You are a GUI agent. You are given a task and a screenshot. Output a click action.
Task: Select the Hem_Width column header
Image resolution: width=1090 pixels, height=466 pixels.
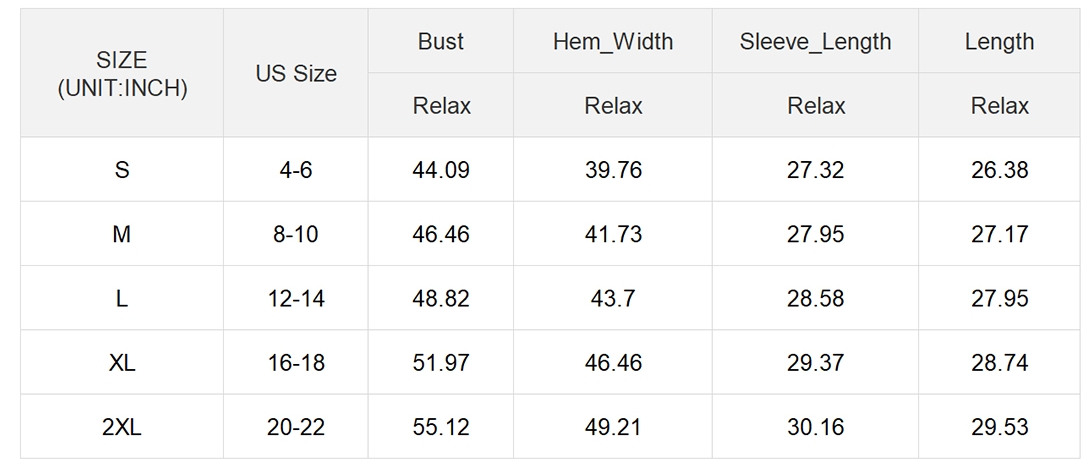(612, 41)
